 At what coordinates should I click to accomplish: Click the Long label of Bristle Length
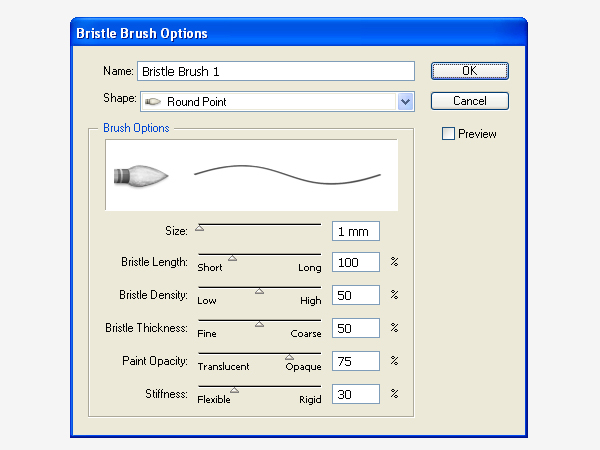(x=310, y=267)
